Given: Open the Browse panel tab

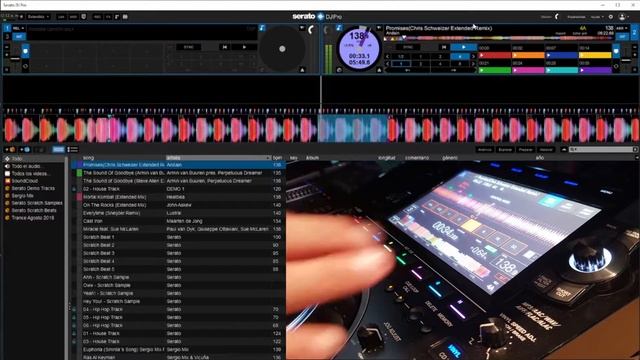Looking at the screenshot, I should tap(505, 150).
